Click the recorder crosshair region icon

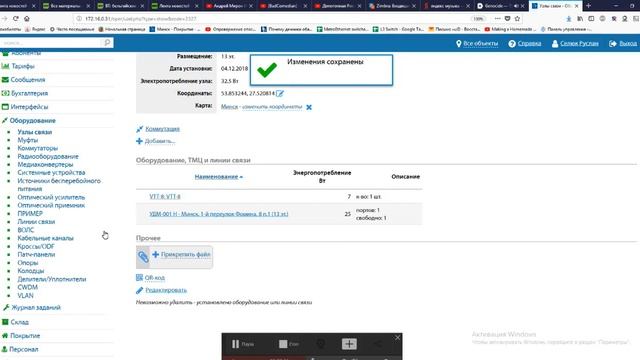pyautogui.click(x=349, y=344)
